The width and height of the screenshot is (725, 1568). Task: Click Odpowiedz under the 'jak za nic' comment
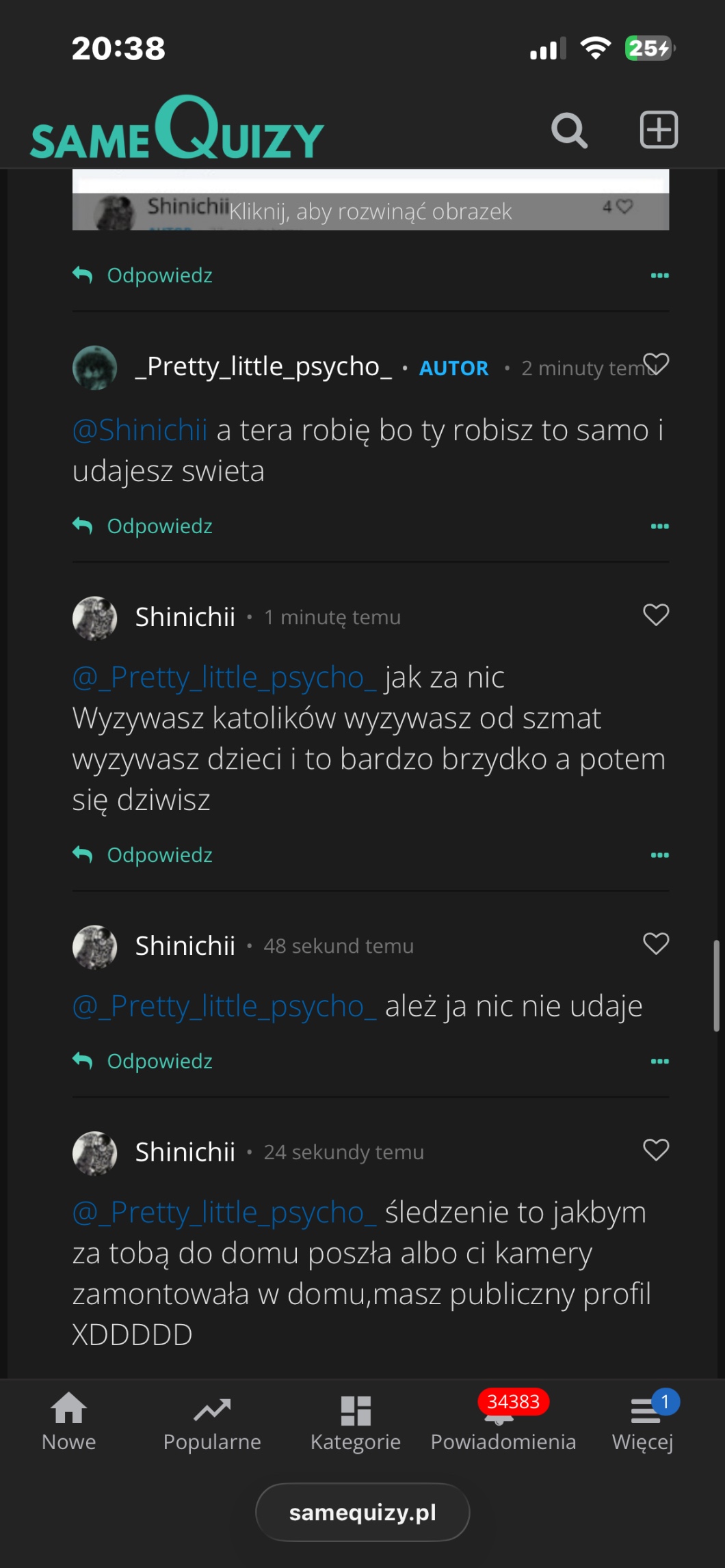click(159, 855)
